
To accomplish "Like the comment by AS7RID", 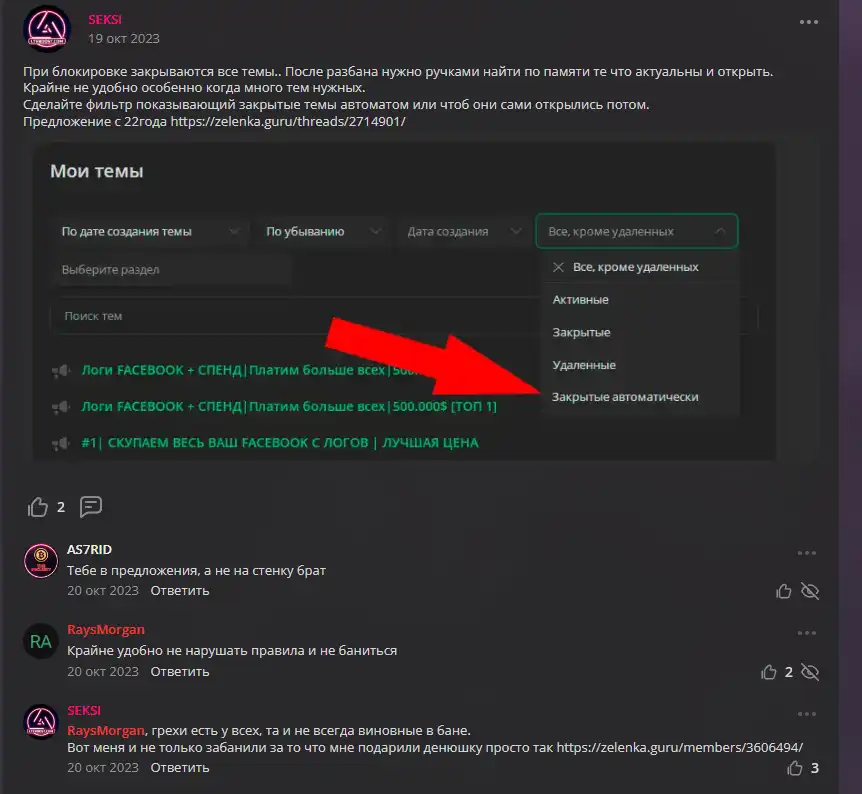I will [784, 591].
